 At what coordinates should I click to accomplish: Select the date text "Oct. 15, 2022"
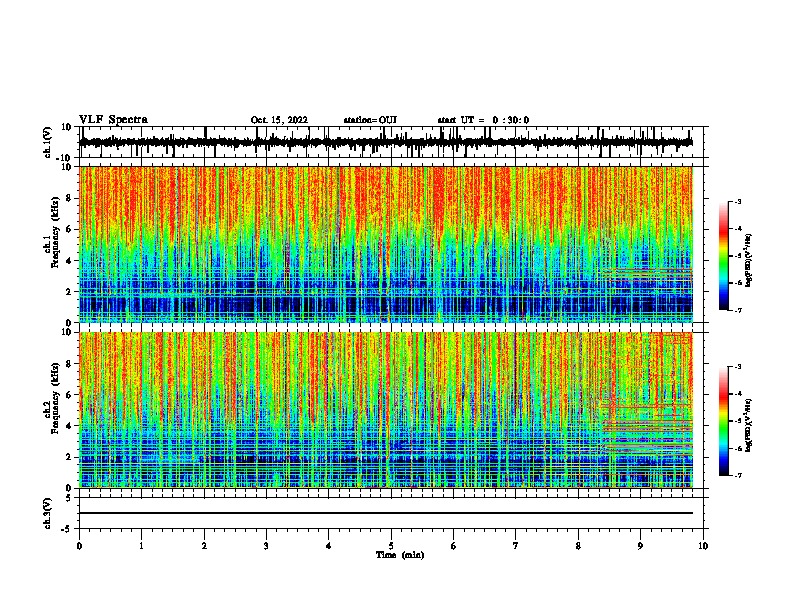(x=279, y=120)
